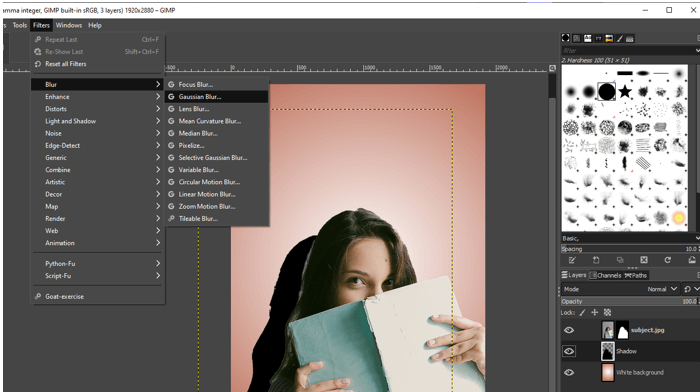Image resolution: width=700 pixels, height=392 pixels.
Task: Select the black ellipse brush
Action: pos(643,73)
